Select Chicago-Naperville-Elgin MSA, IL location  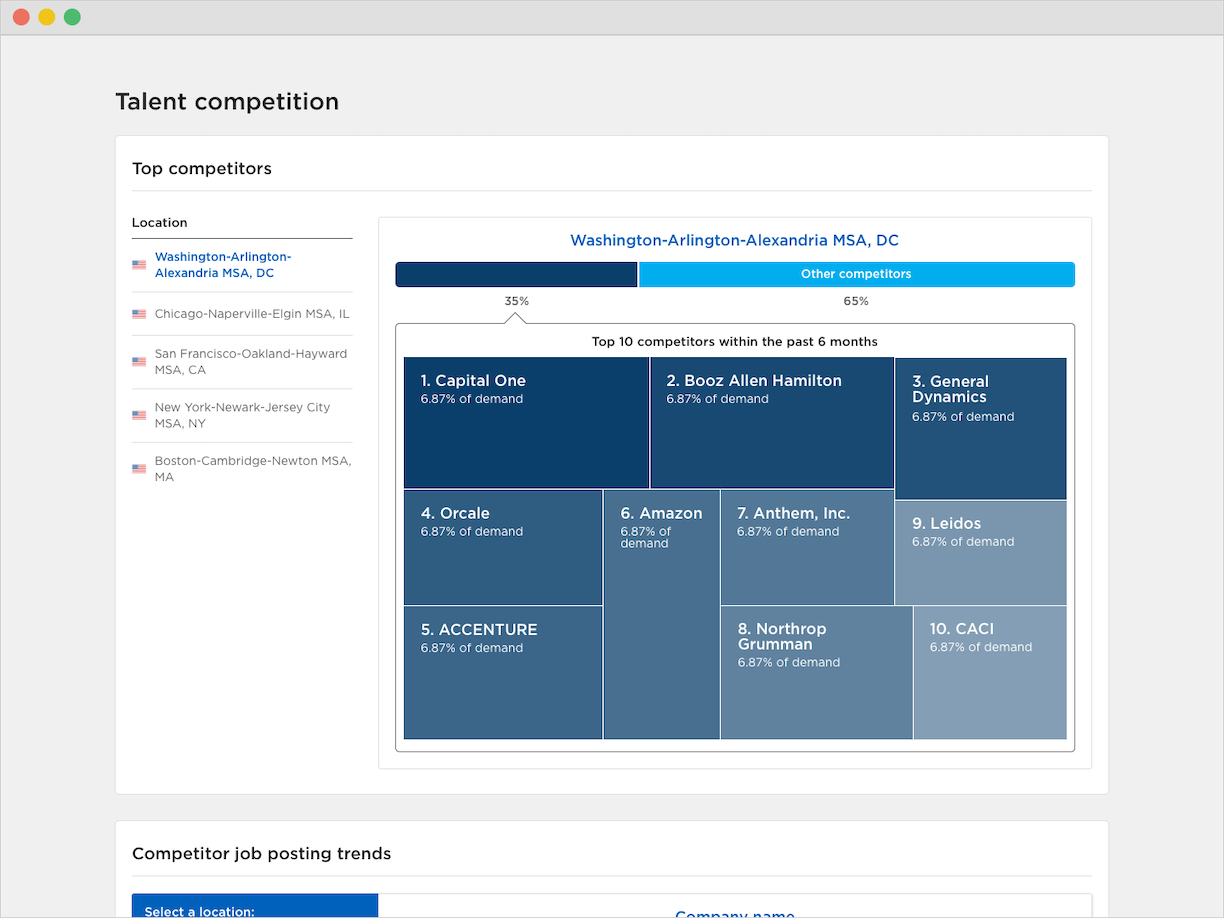(242, 314)
